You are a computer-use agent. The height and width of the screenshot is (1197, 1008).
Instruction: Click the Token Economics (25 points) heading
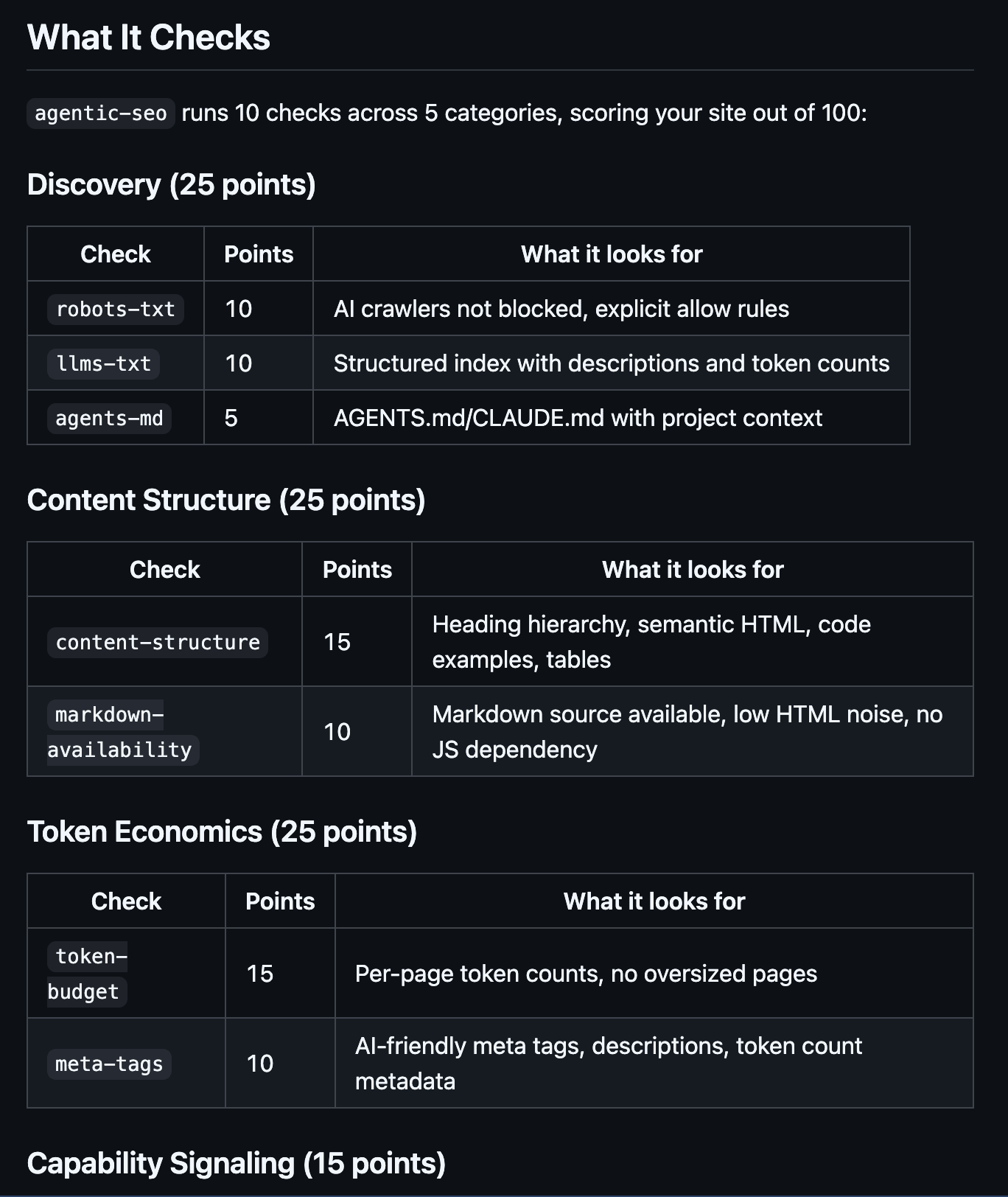tap(222, 831)
